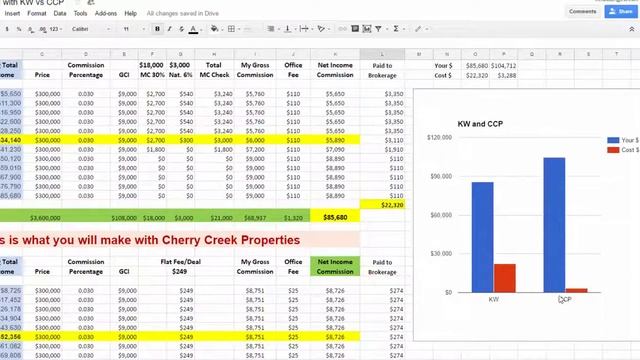Open the 123 more formats dropdown
This screenshot has width=640, height=360.
[56, 29]
